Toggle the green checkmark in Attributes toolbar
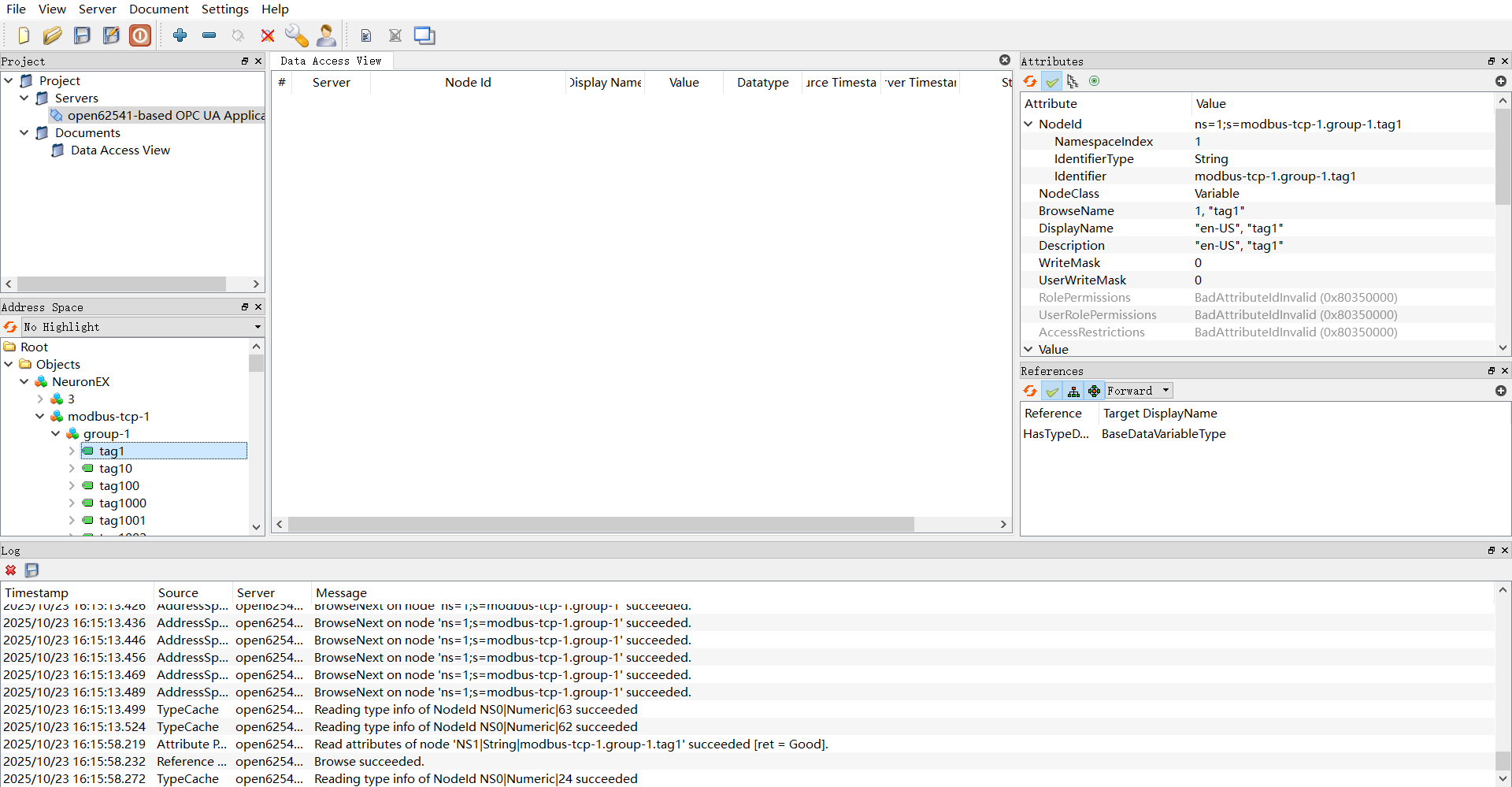 [x=1051, y=81]
